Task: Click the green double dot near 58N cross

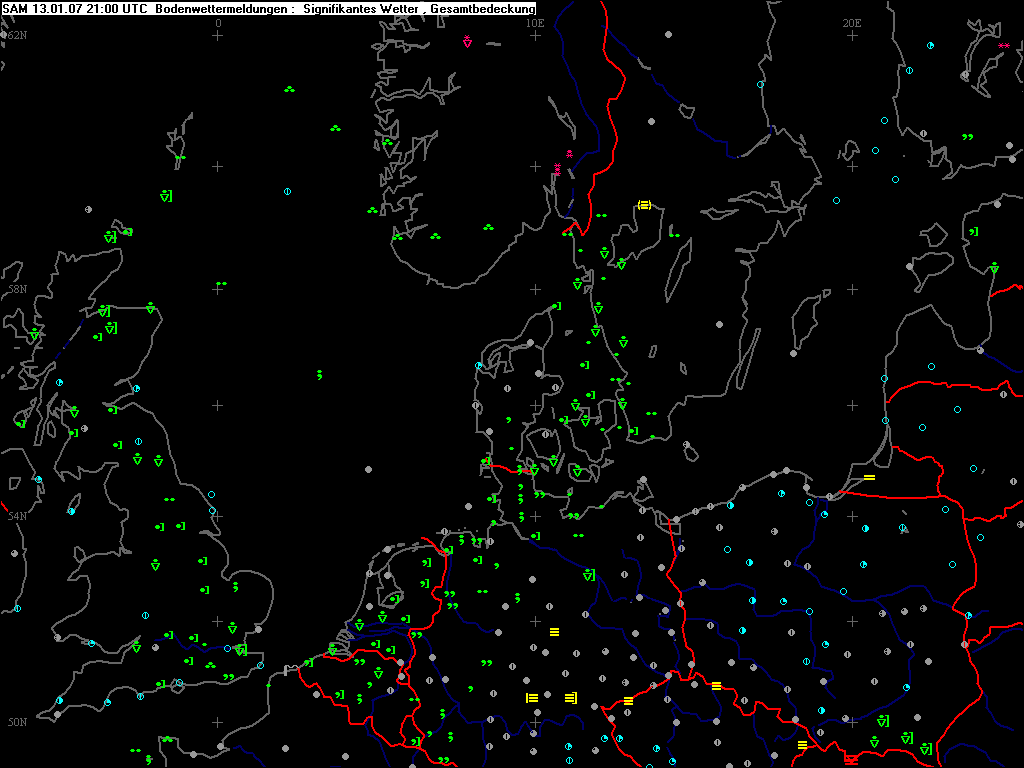Action: click(x=221, y=284)
